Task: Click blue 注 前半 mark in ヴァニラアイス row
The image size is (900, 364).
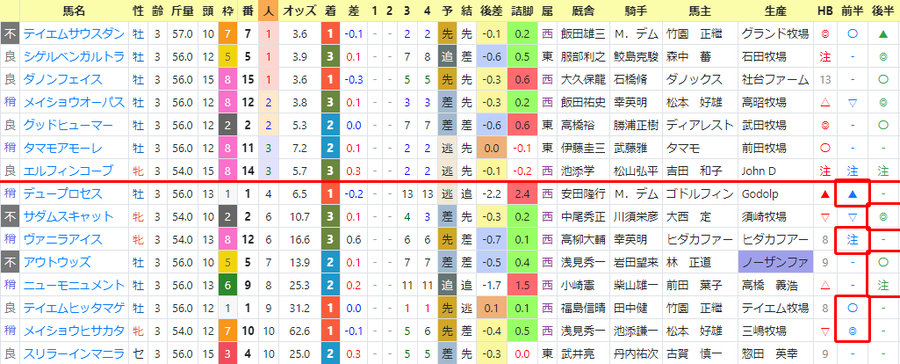Action: pos(852,240)
